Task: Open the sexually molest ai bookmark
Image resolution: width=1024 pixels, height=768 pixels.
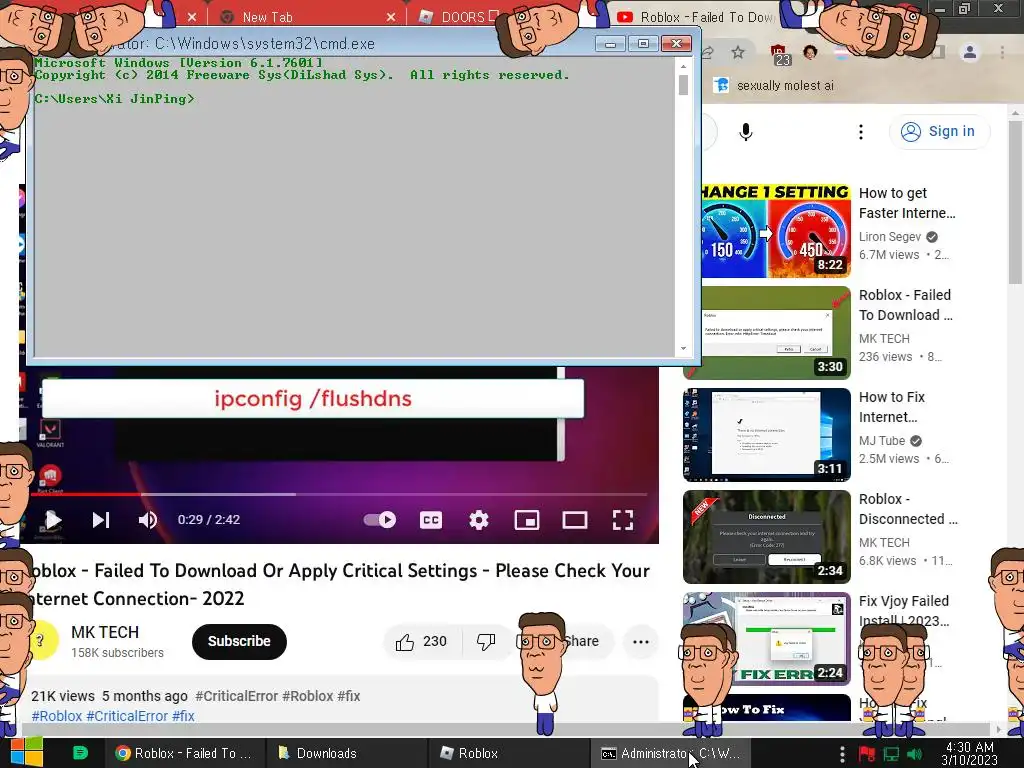Action: (773, 86)
